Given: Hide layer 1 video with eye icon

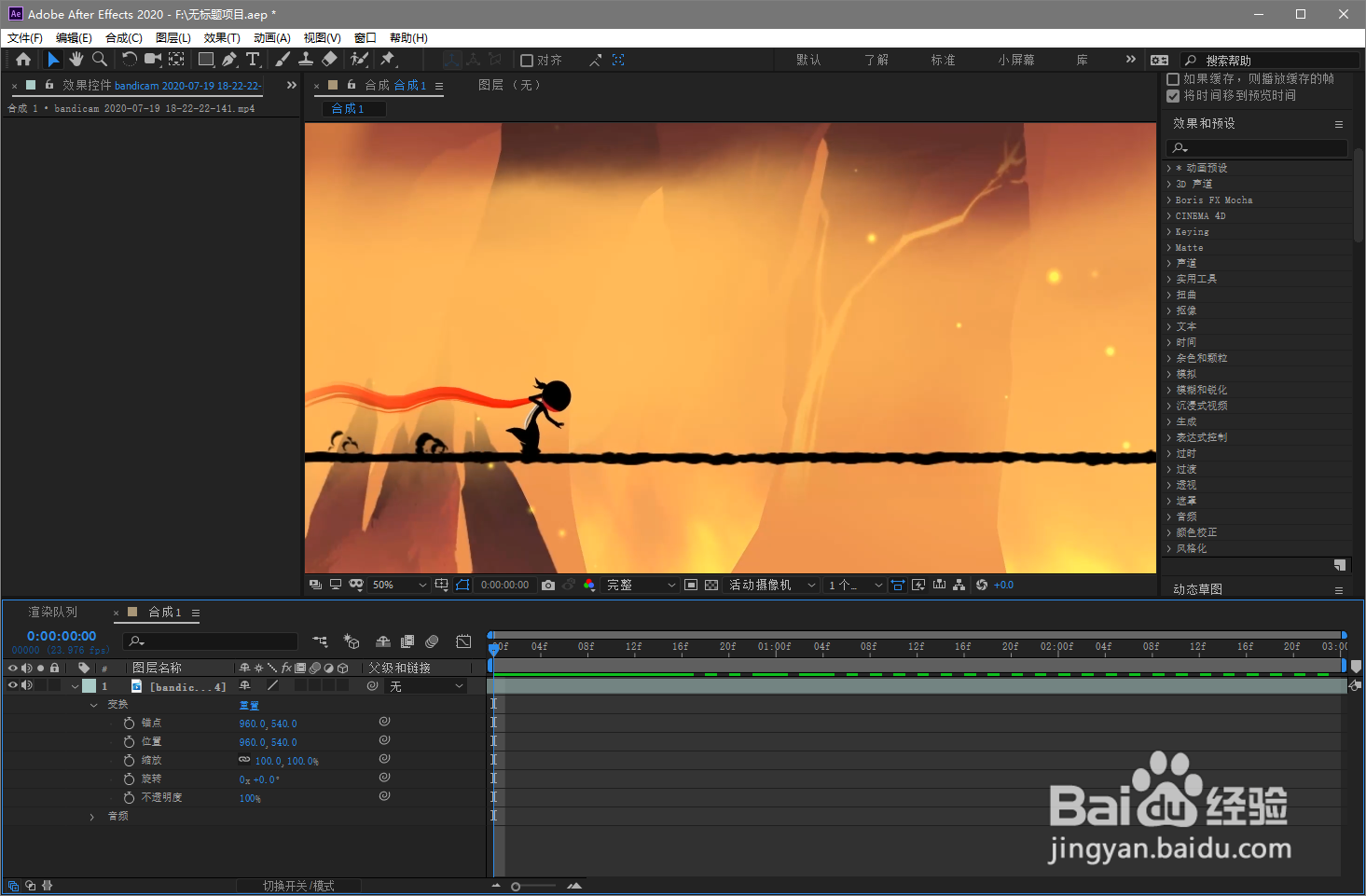Looking at the screenshot, I should tap(13, 685).
